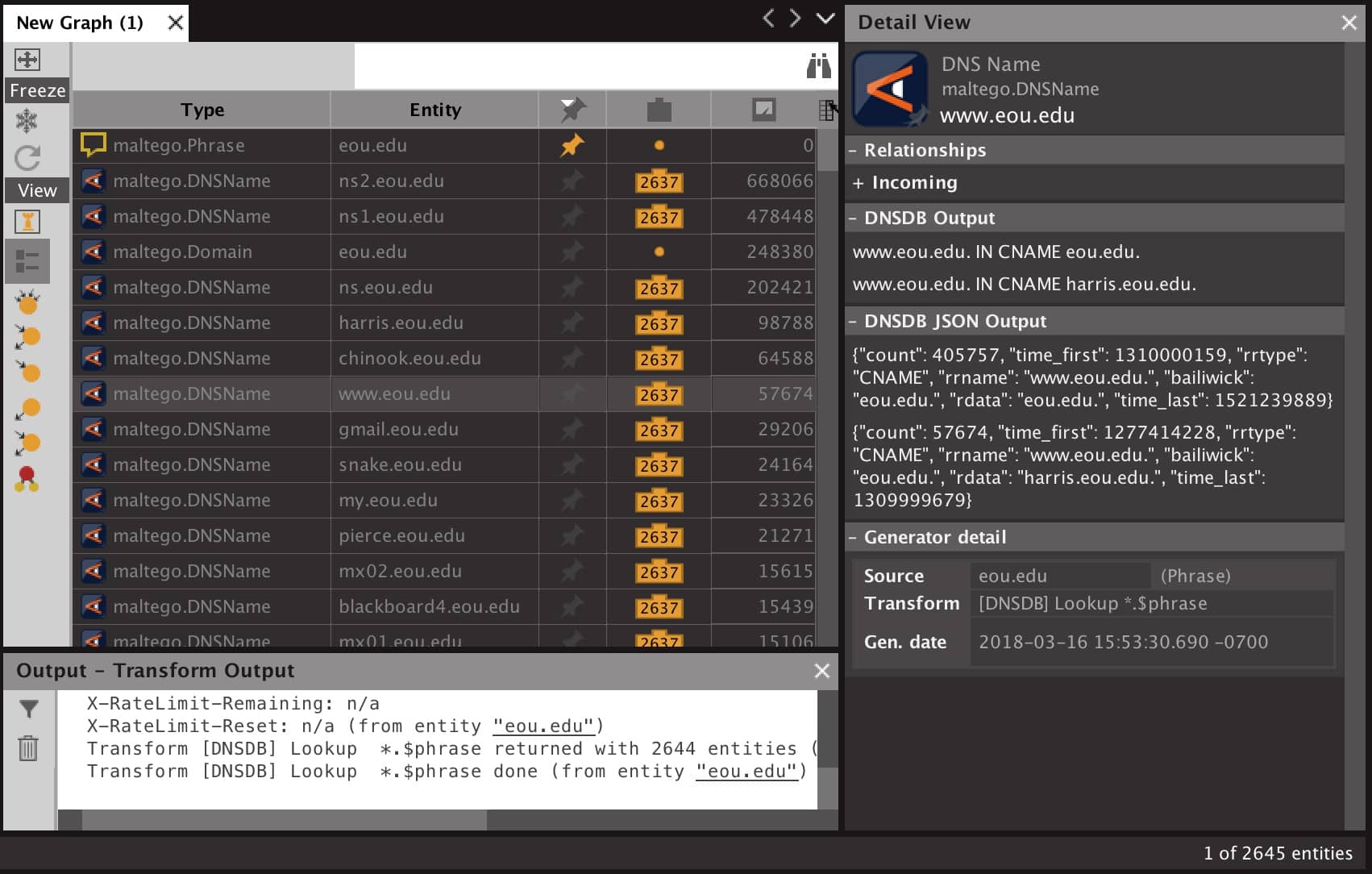Select the ns.eou.edu entity cell
The height and width of the screenshot is (874, 1372).
pos(434,287)
